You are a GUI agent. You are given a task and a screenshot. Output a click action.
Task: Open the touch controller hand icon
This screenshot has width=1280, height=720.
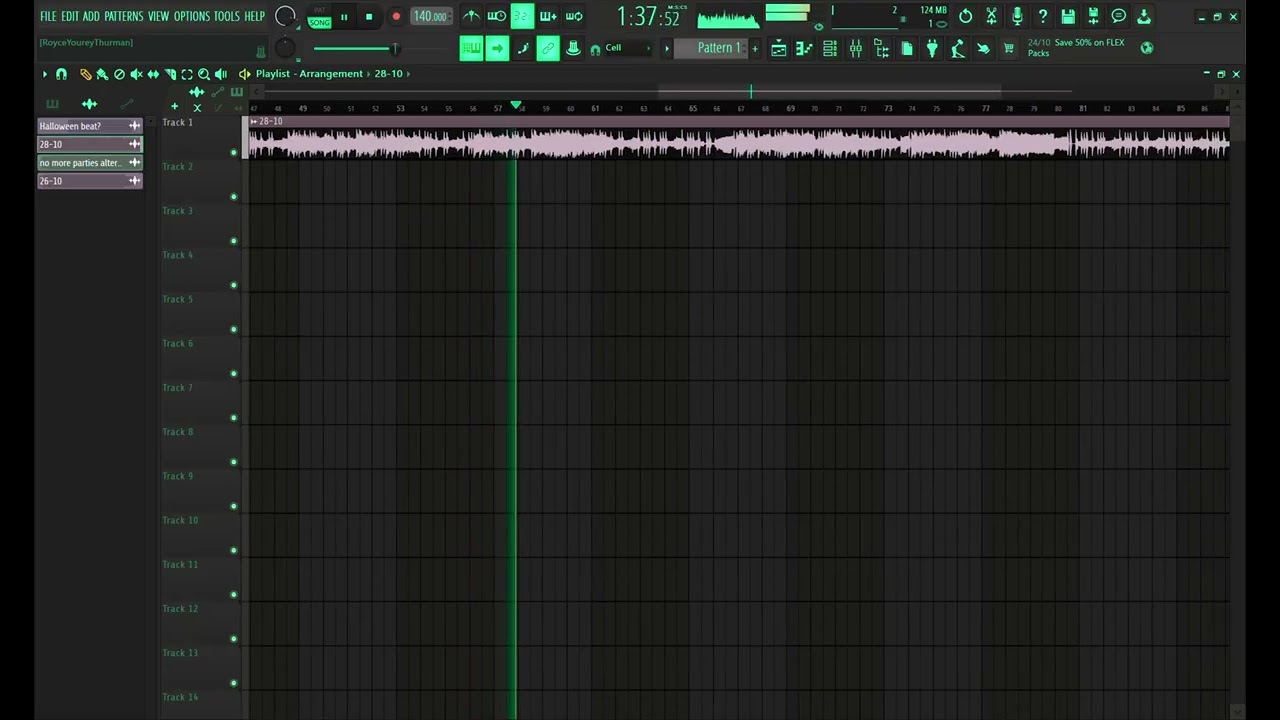tap(983, 48)
